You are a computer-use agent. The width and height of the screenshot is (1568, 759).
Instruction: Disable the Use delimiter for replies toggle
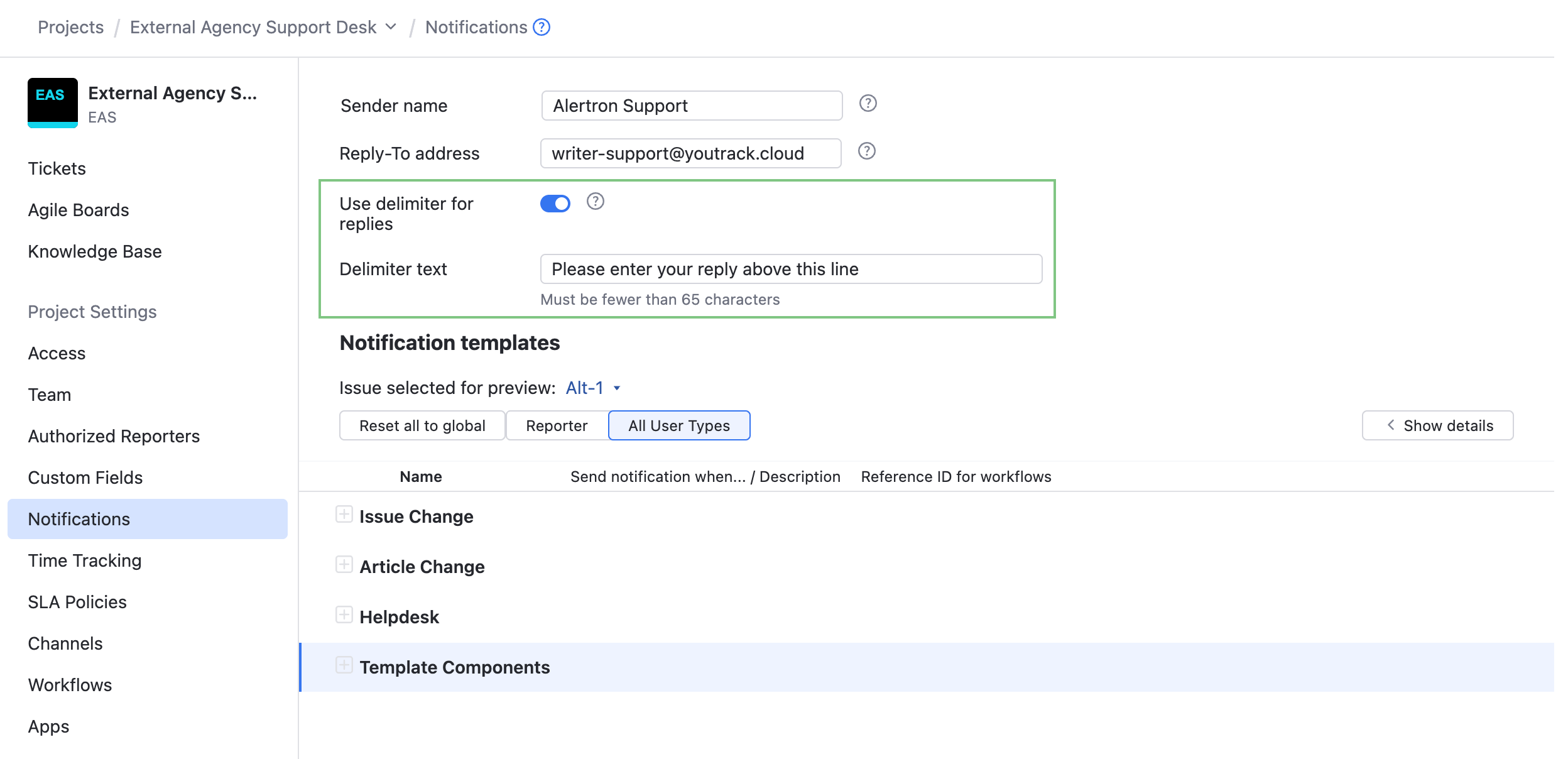click(x=555, y=204)
